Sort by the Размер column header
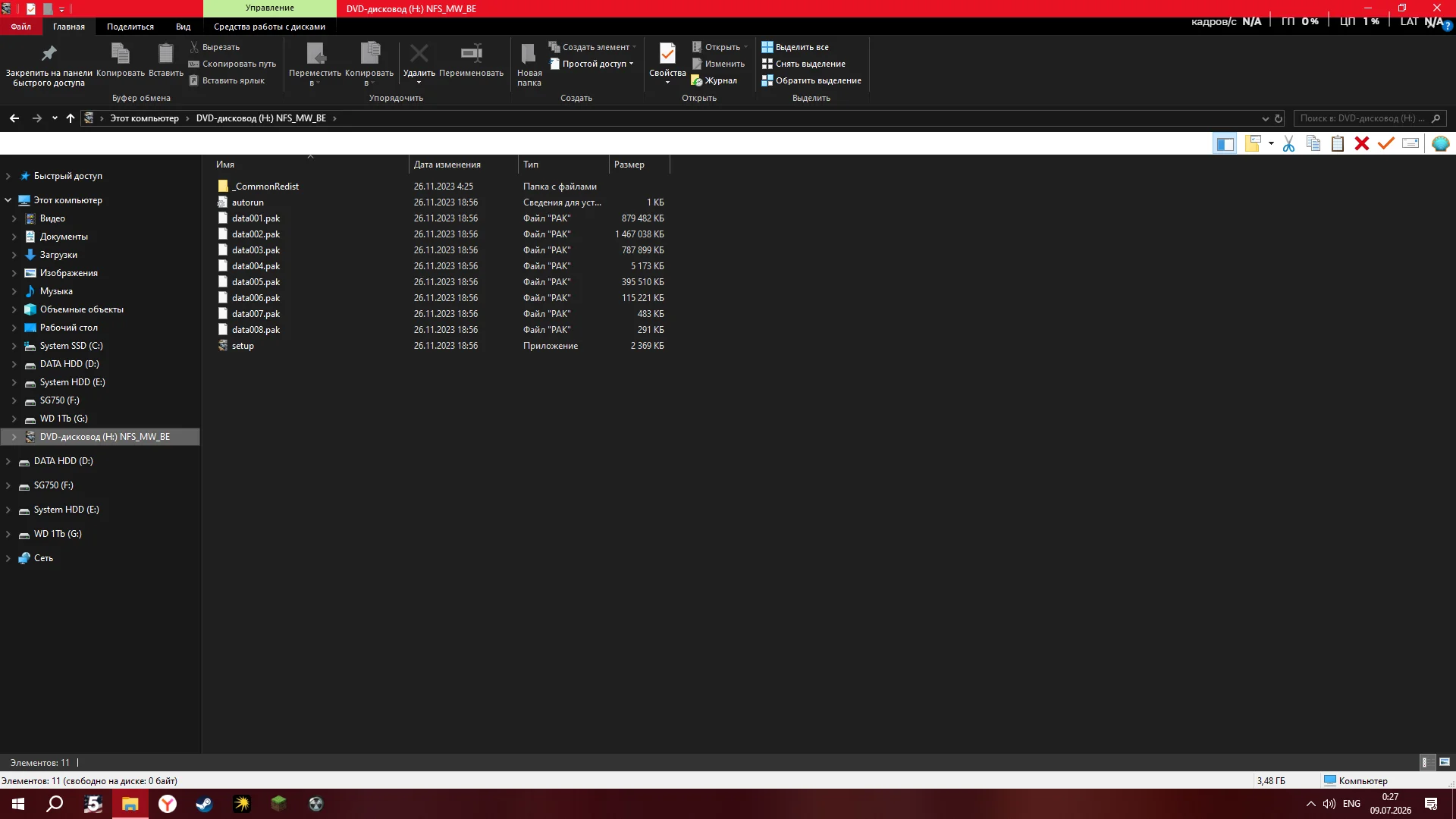The image size is (1456, 819). click(x=639, y=165)
